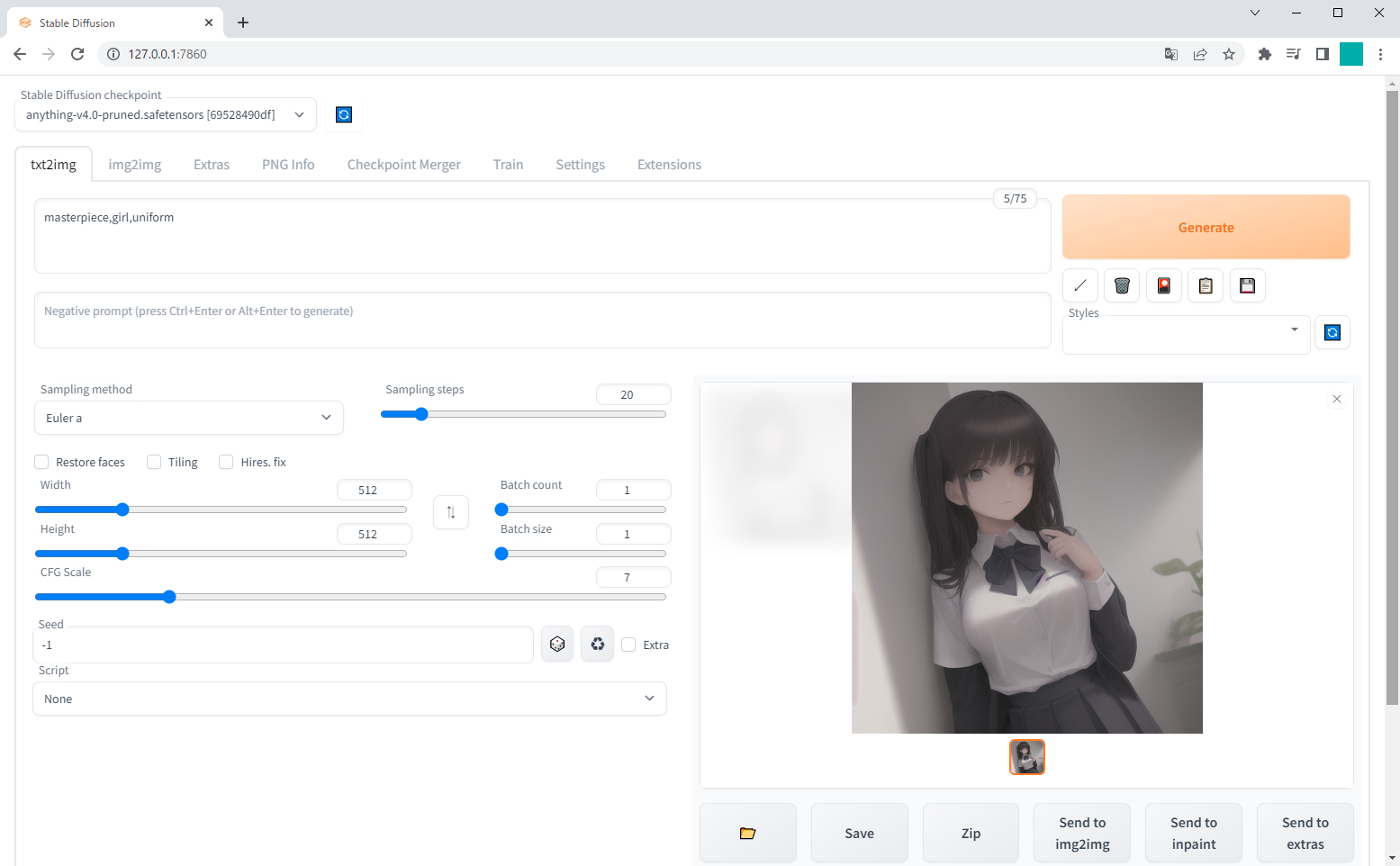Open the Extensions tab
Viewport: 1400px width, 866px height.
669,165
